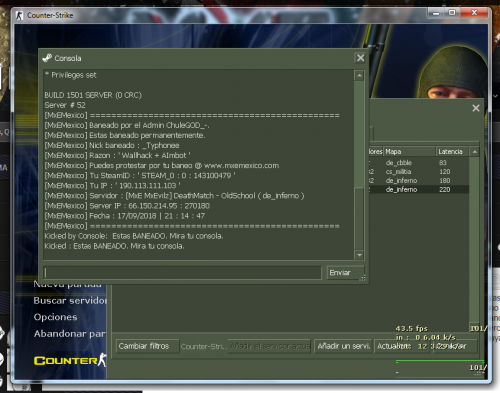
Task: Click the server list scroll up arrow
Action: click(474, 152)
